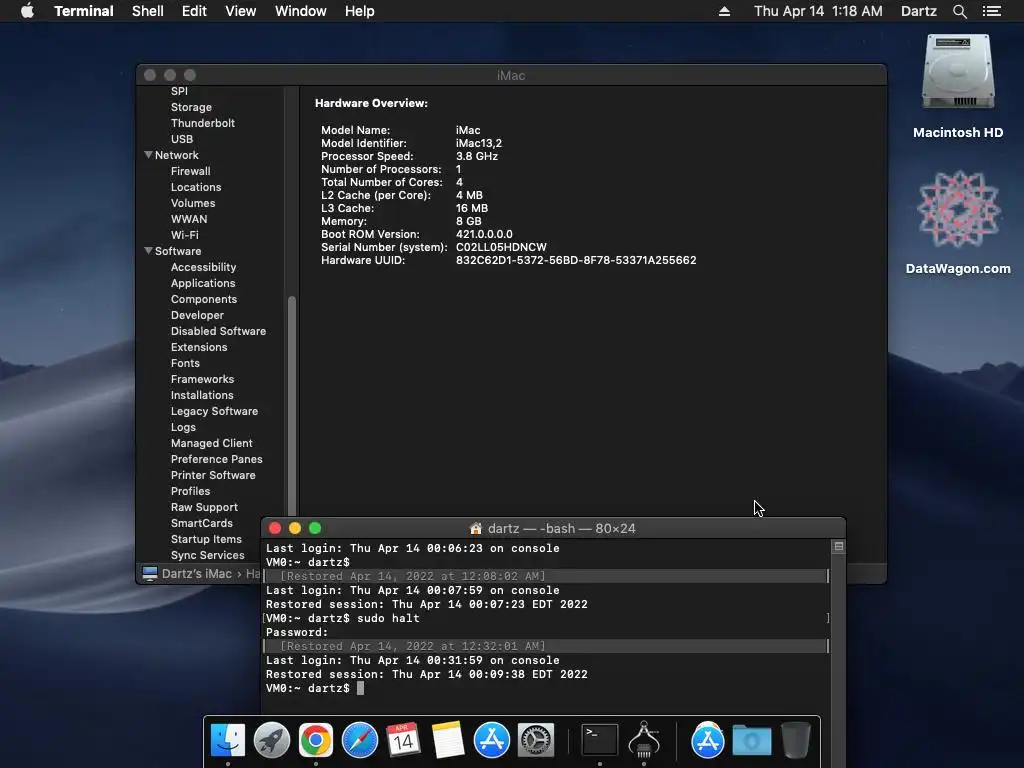Image resolution: width=1024 pixels, height=768 pixels.
Task: Select Frameworks in the sidebar
Action: click(x=202, y=379)
